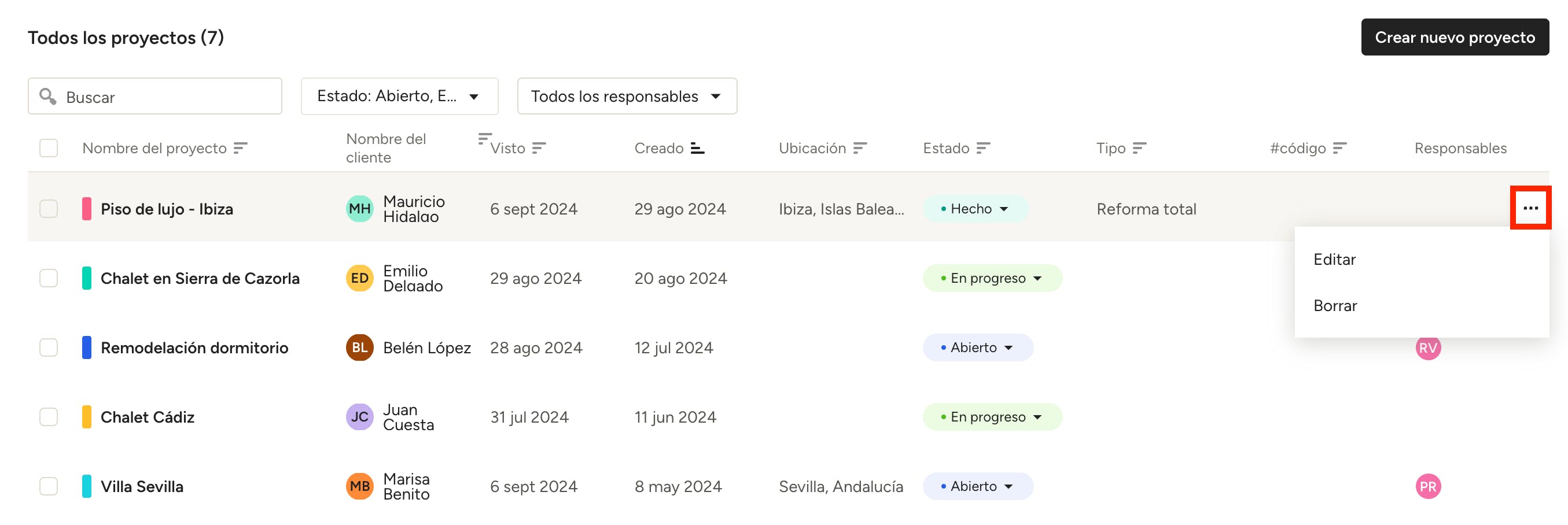The height and width of the screenshot is (525, 1568).
Task: Click the blue color tag of Remodelación dormitorio
Action: coord(87,347)
